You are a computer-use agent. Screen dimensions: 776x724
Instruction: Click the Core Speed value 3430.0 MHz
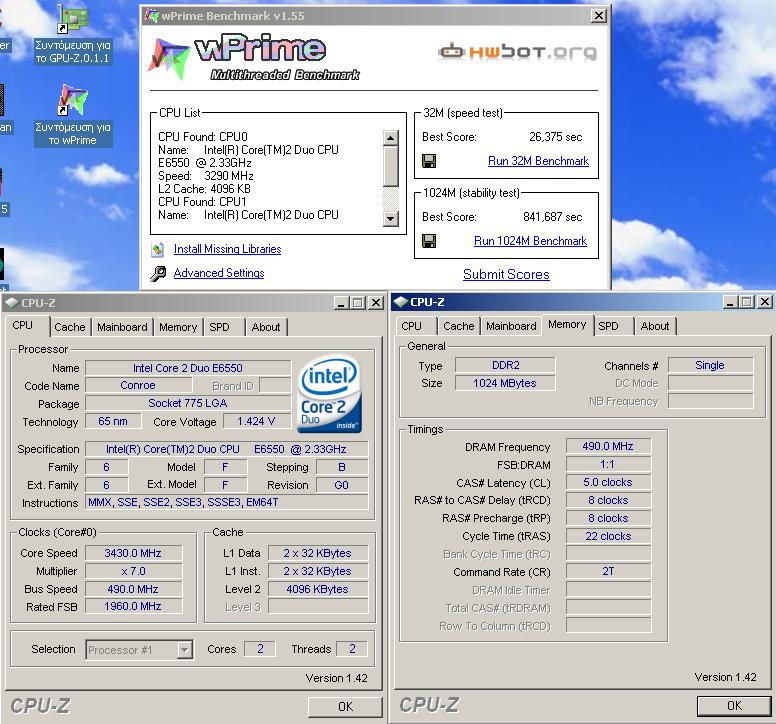pos(134,553)
